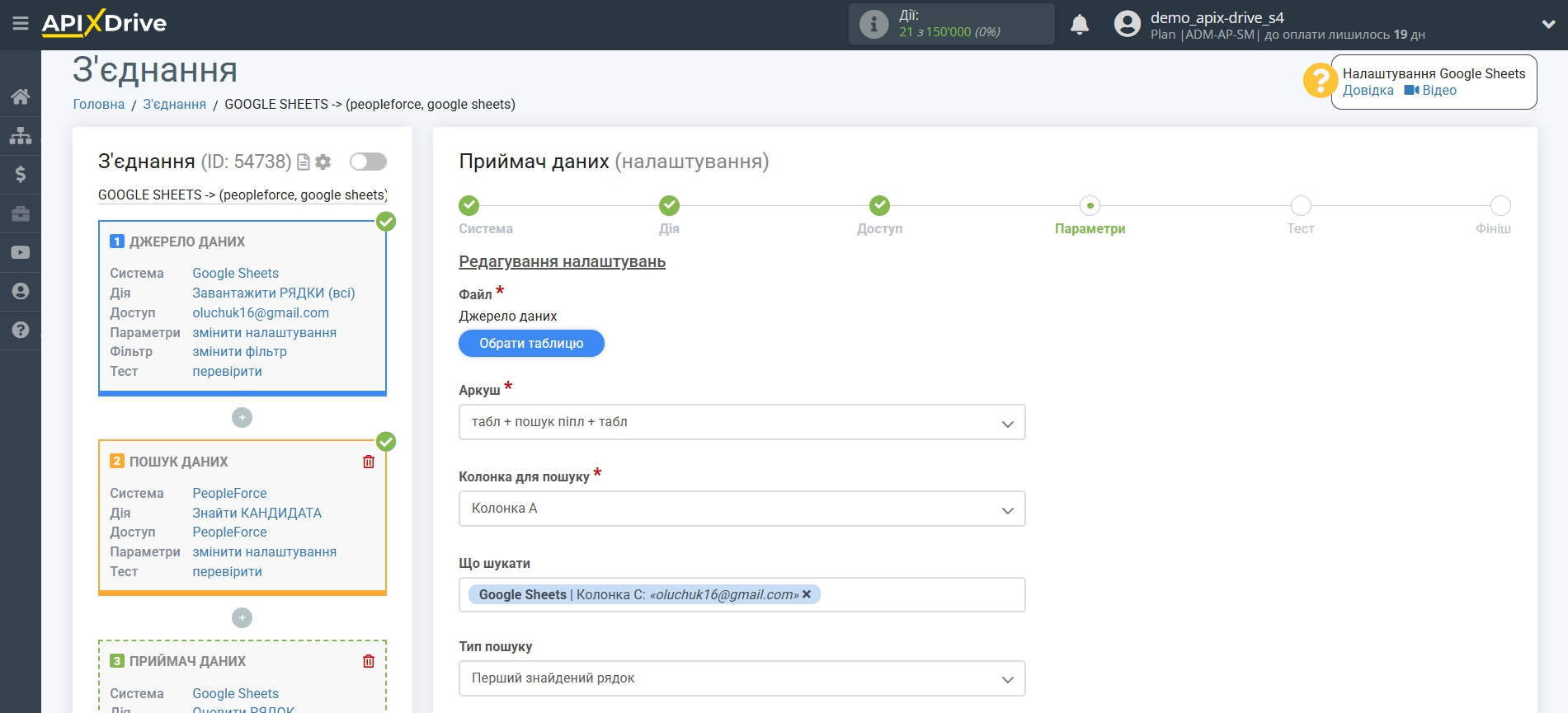Click the user avatar icon
The width and height of the screenshot is (1568, 713).
point(1127,24)
